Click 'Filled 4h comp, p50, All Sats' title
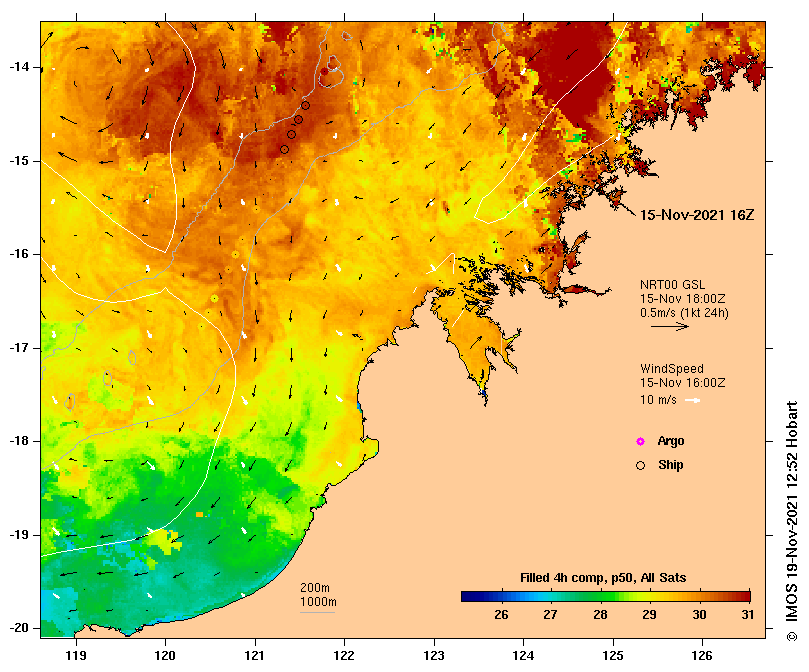Screen dimensions: 809x672 pos(603,578)
